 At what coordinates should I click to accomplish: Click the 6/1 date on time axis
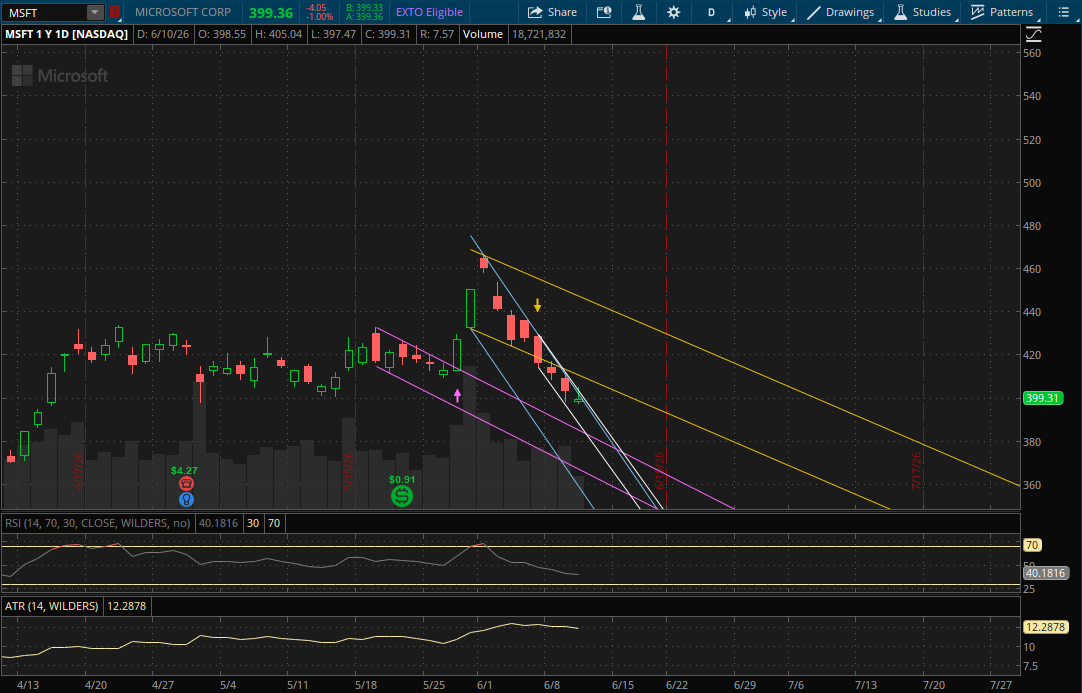(x=484, y=685)
